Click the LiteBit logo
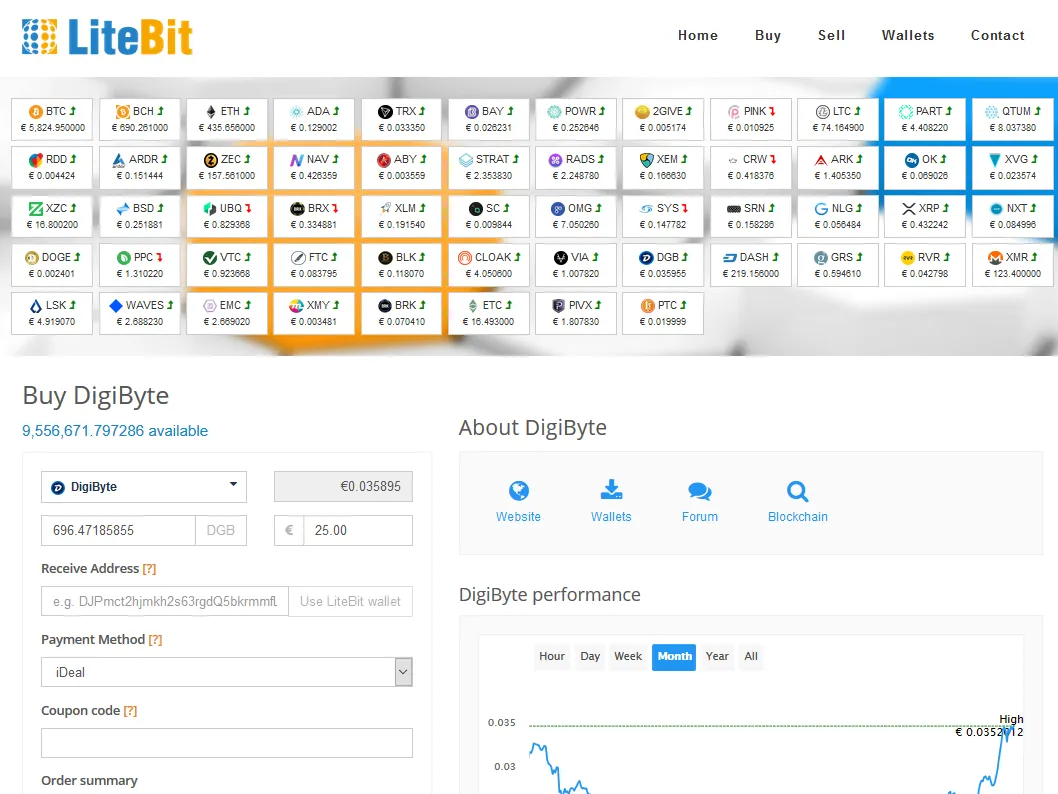 click(x=107, y=36)
